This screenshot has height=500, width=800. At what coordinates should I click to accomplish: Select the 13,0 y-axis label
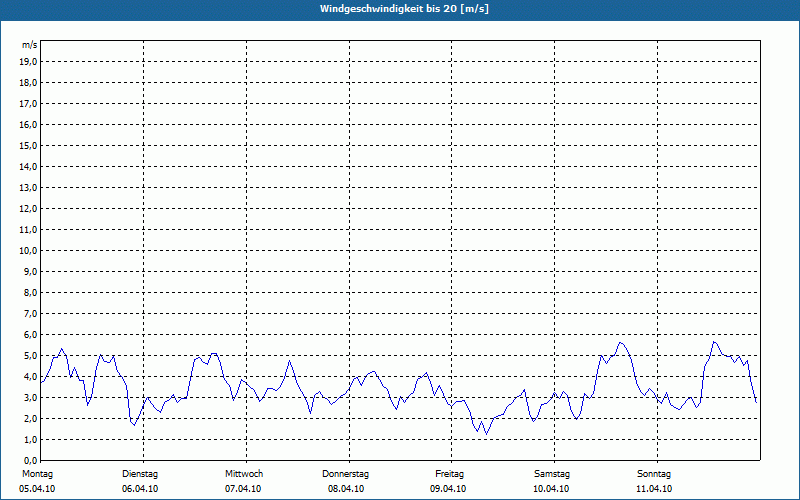point(28,187)
